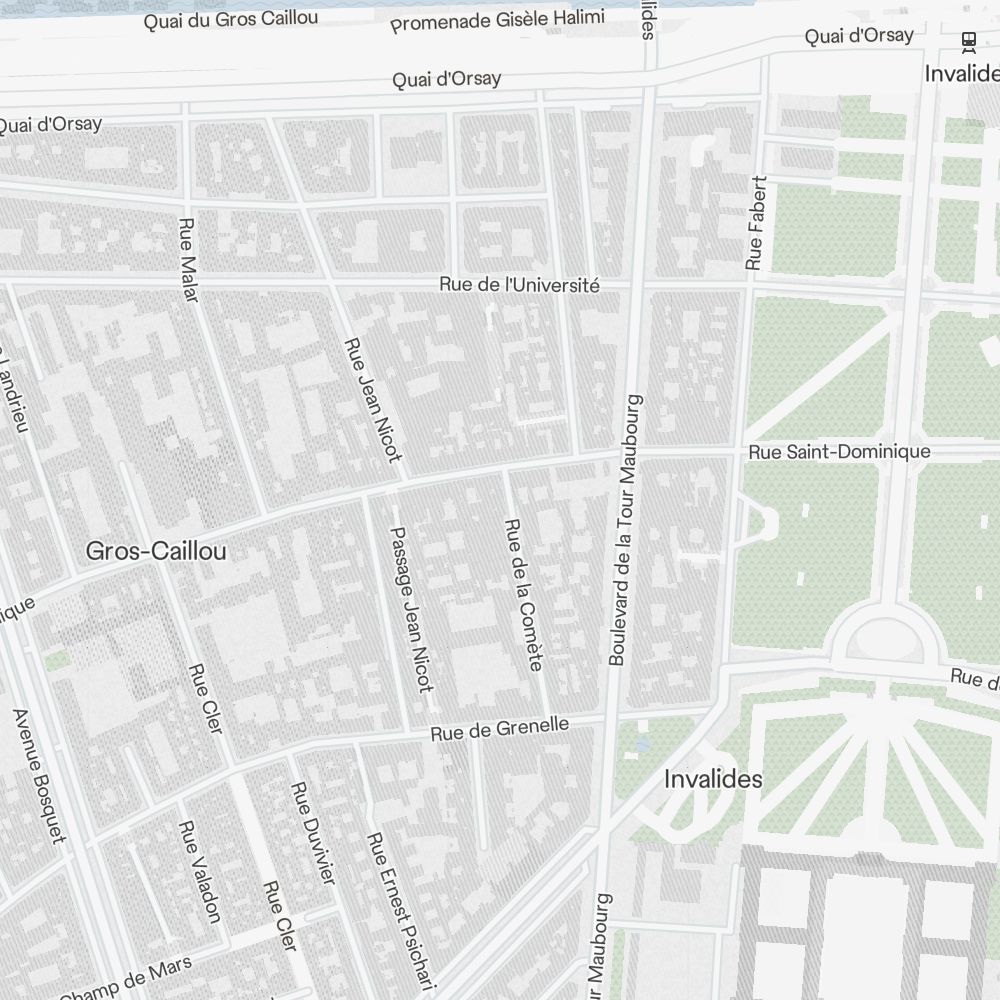Click the Rue Saint-Dominique street label
Viewport: 1000px width, 1000px height.
point(840,452)
